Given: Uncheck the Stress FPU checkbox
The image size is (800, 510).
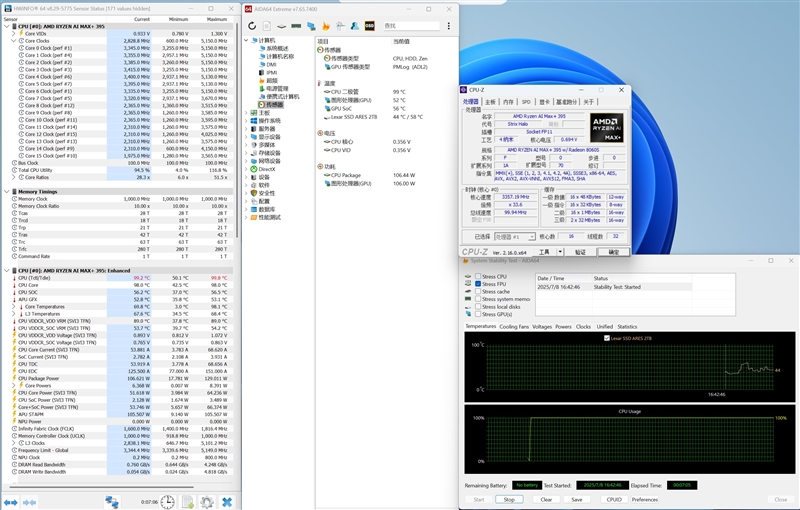Looking at the screenshot, I should coord(477,284).
